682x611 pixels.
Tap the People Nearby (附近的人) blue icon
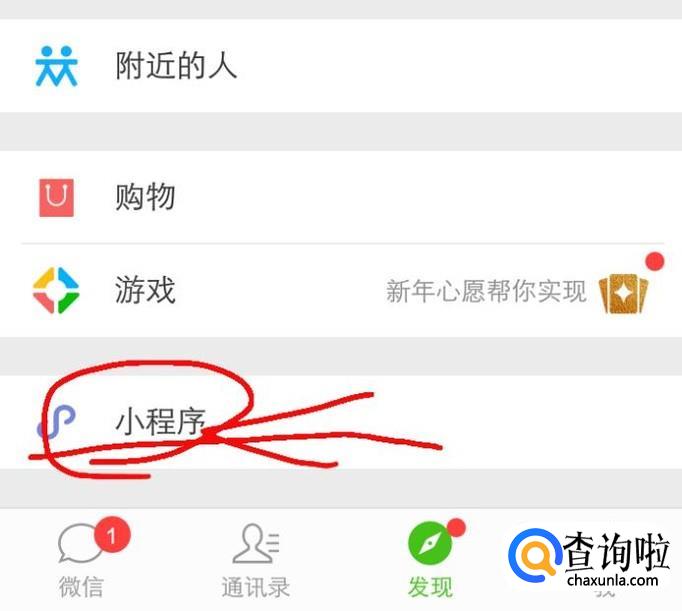pyautogui.click(x=57, y=66)
